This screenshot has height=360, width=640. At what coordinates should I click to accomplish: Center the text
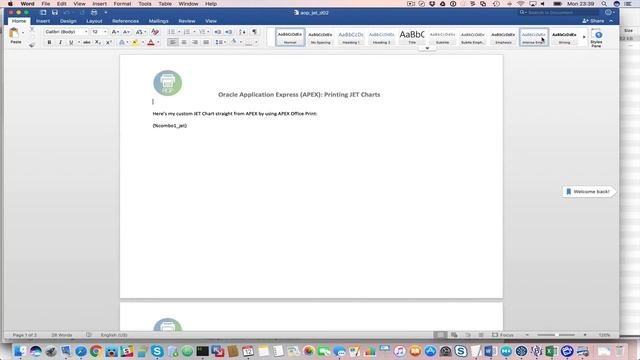point(184,42)
